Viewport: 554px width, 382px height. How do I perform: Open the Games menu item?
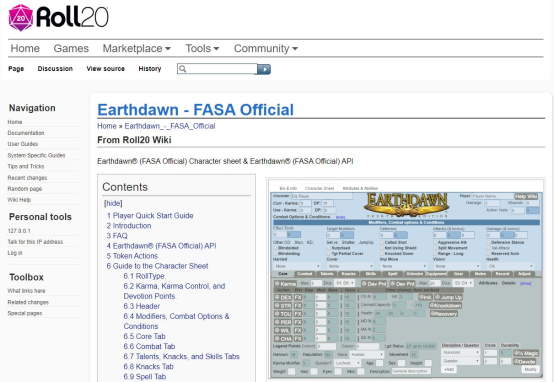(x=71, y=48)
